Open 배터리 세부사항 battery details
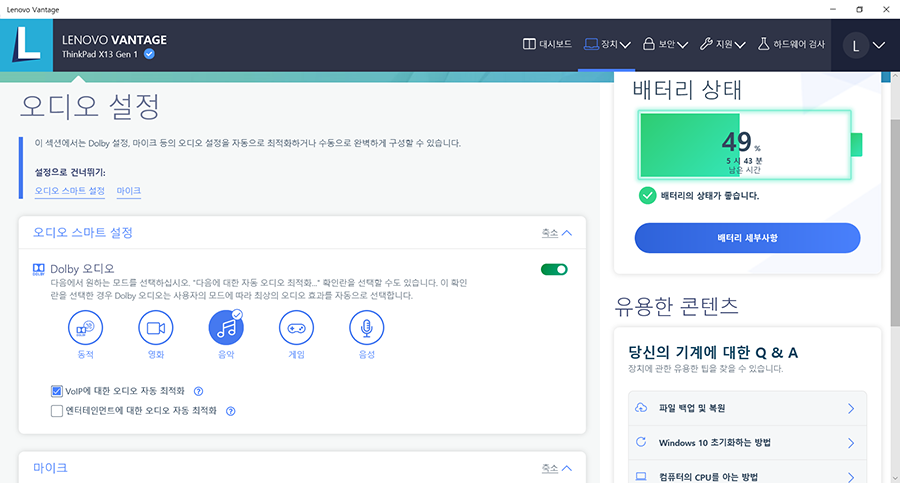Screen dimensions: 900x483 [747, 238]
